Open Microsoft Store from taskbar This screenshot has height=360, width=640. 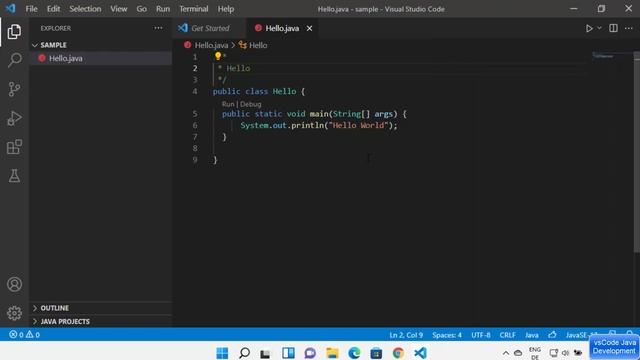pos(376,353)
